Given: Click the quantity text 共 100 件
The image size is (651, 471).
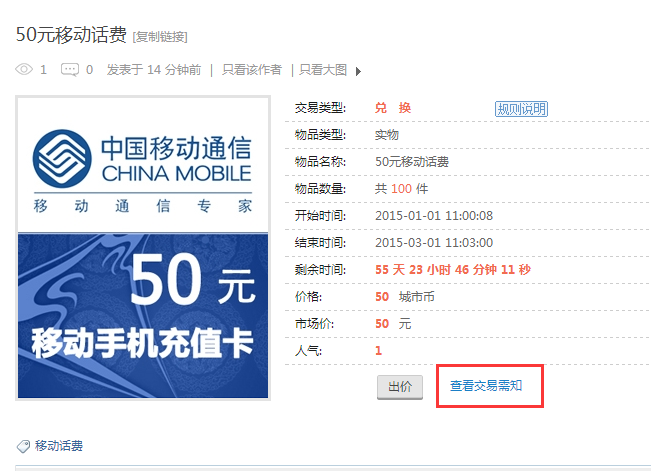Looking at the screenshot, I should (401, 189).
